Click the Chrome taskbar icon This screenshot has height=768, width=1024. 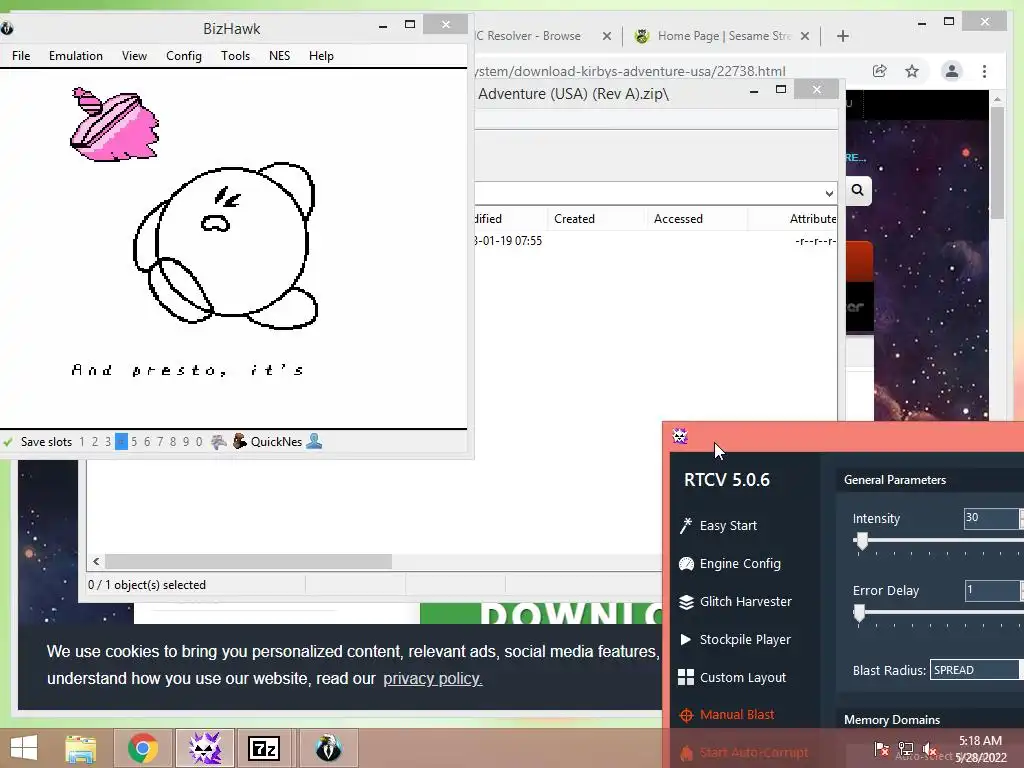[x=143, y=748]
